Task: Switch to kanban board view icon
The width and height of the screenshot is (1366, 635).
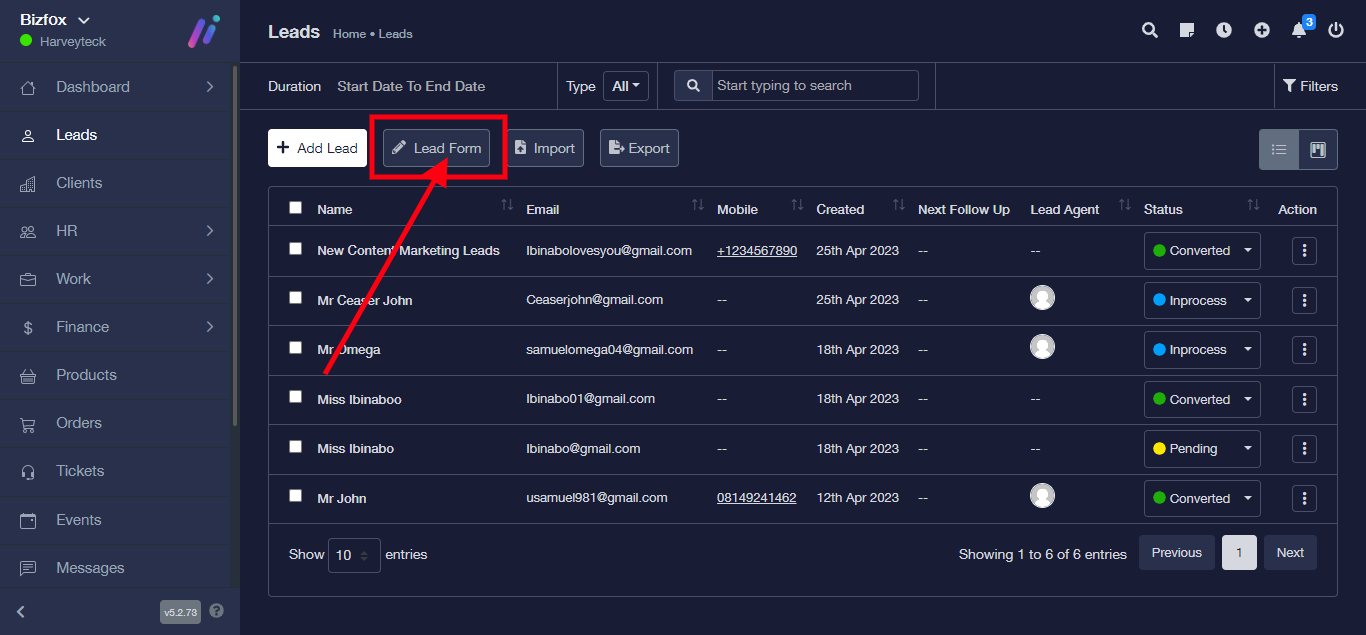Action: 1317,150
